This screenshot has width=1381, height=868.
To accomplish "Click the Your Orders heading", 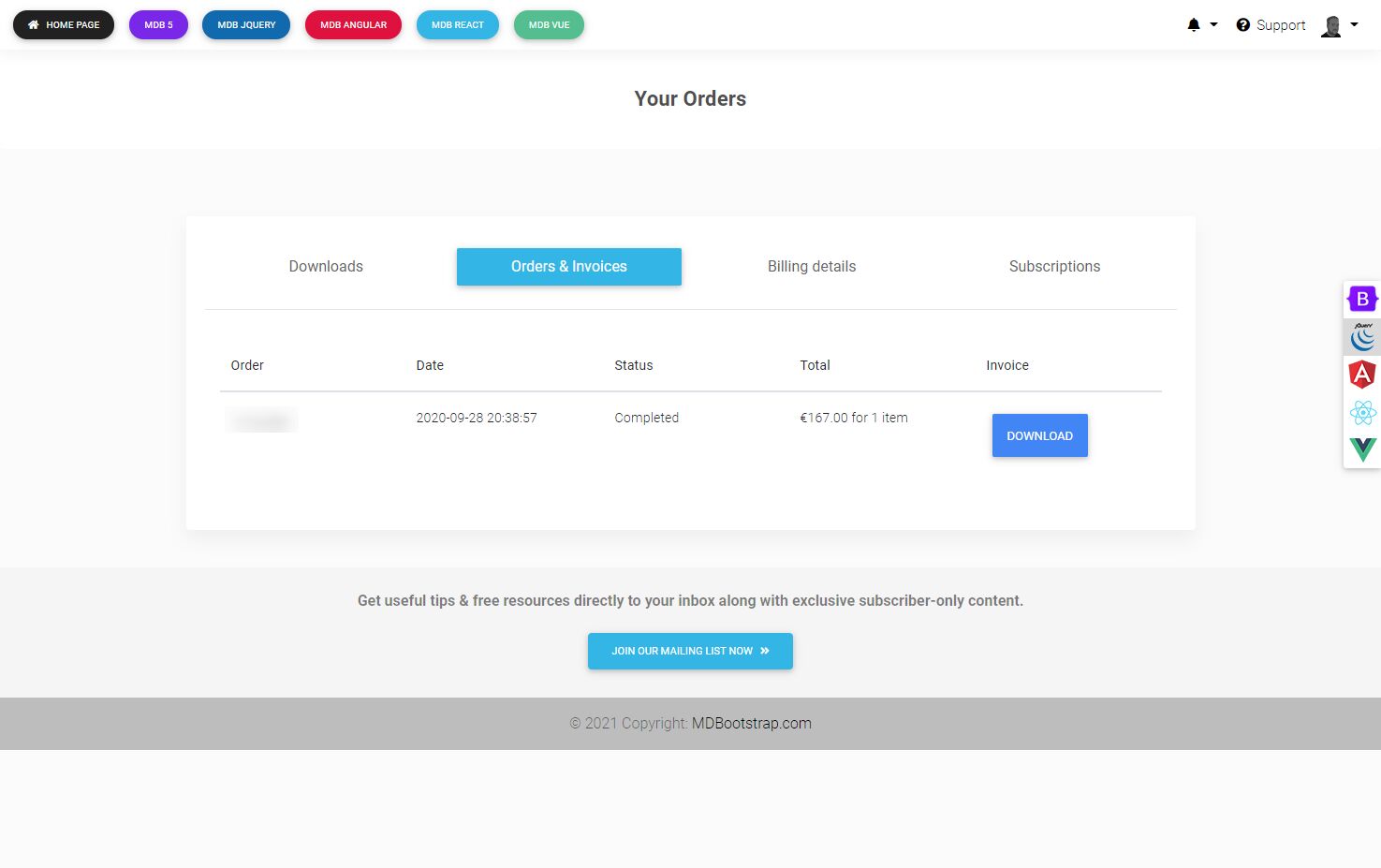I will click(690, 98).
